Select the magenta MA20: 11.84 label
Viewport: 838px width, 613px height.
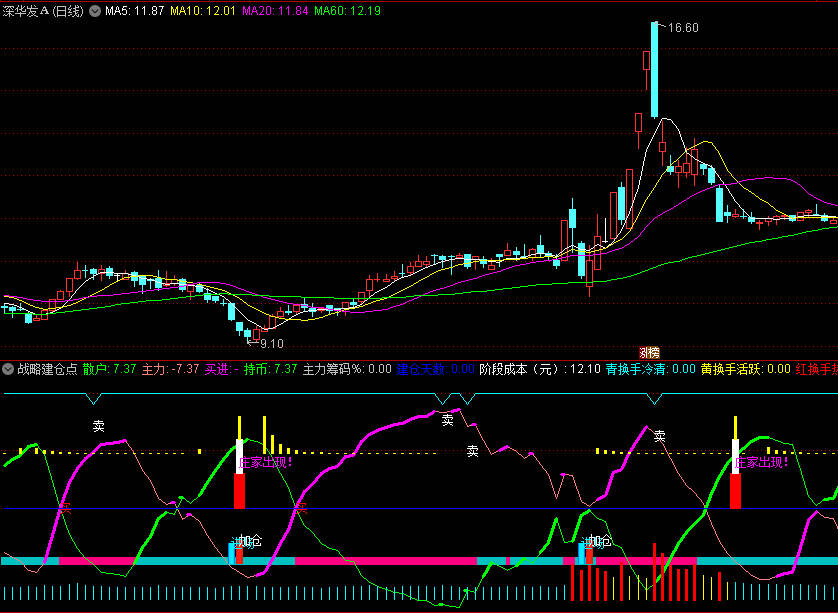[275, 11]
